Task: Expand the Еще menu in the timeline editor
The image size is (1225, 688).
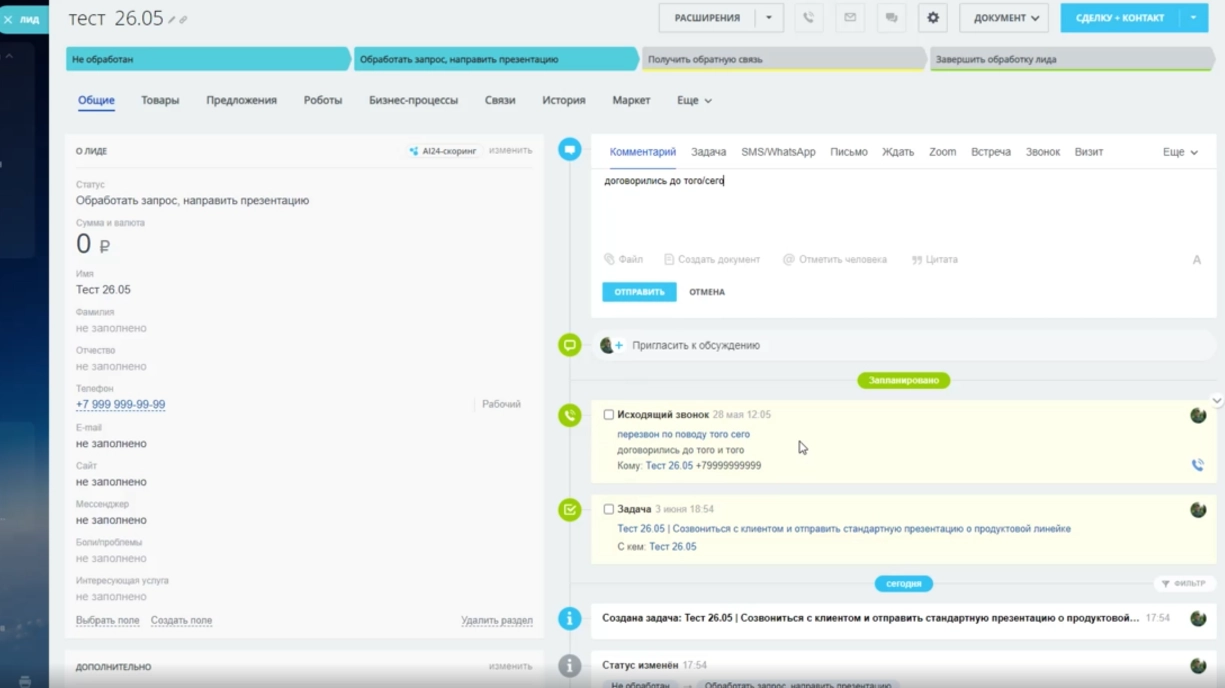Action: pyautogui.click(x=1180, y=152)
